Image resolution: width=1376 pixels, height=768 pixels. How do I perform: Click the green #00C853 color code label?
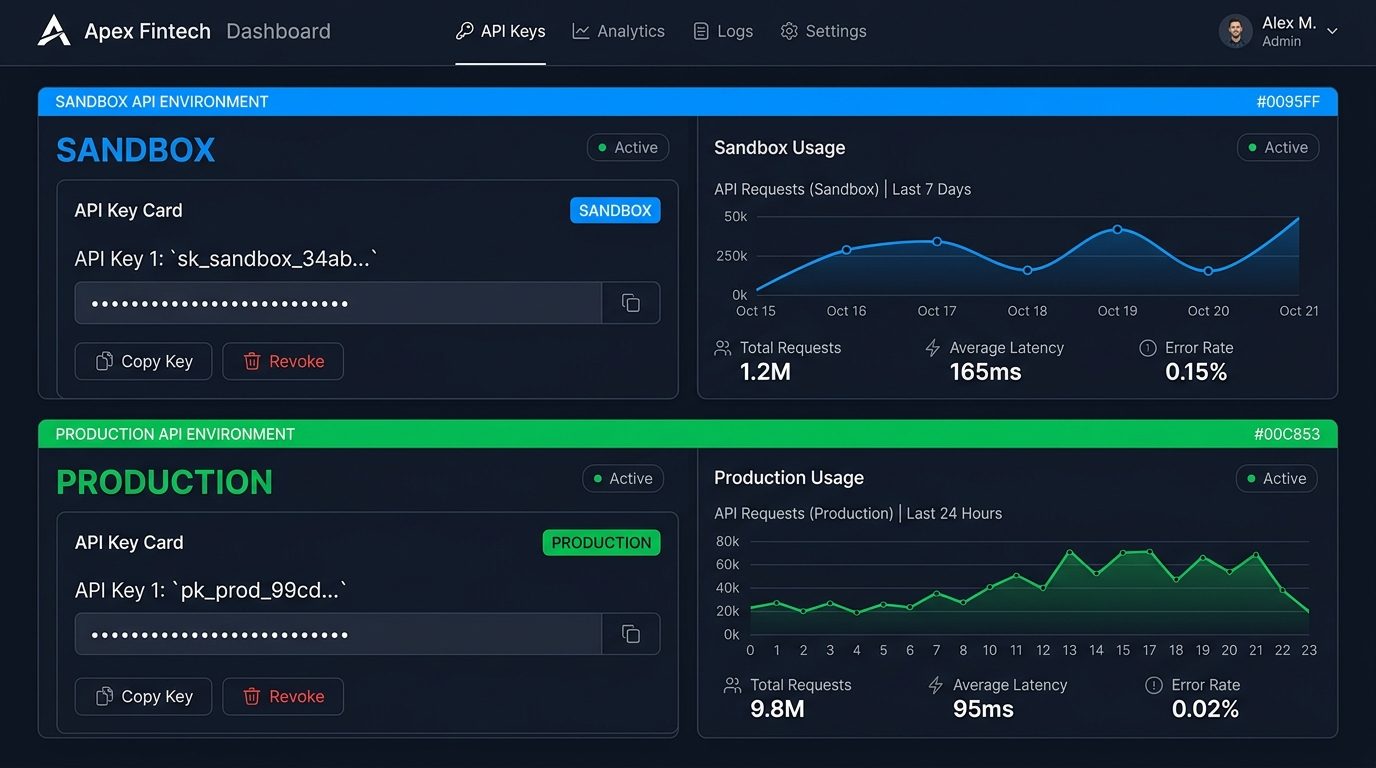[1287, 434]
